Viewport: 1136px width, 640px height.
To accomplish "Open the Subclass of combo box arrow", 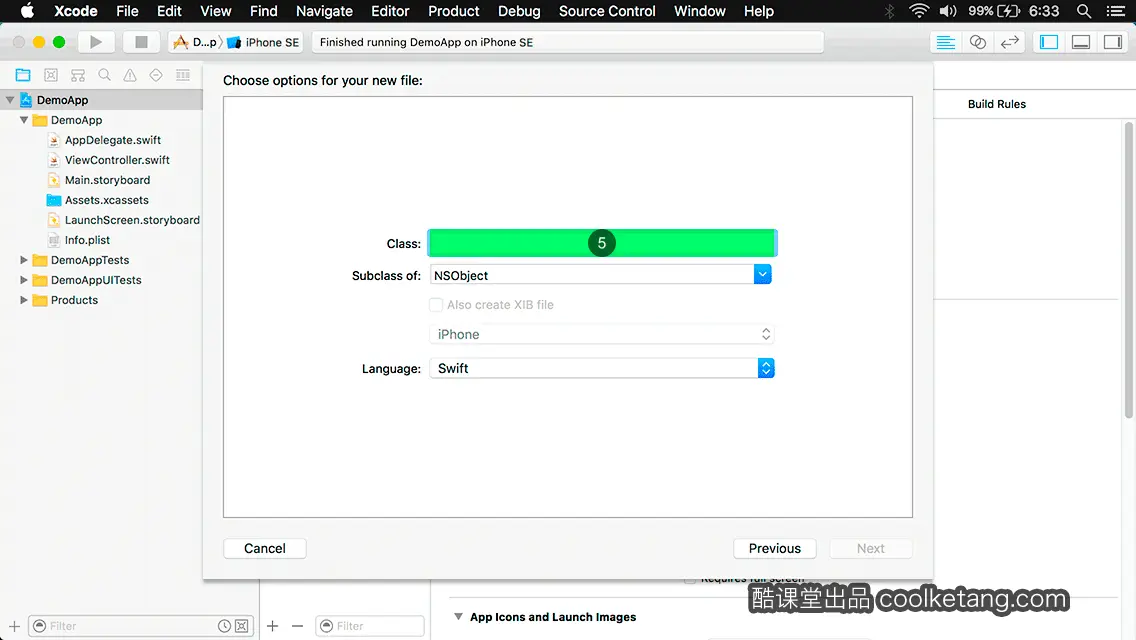I will pyautogui.click(x=762, y=274).
